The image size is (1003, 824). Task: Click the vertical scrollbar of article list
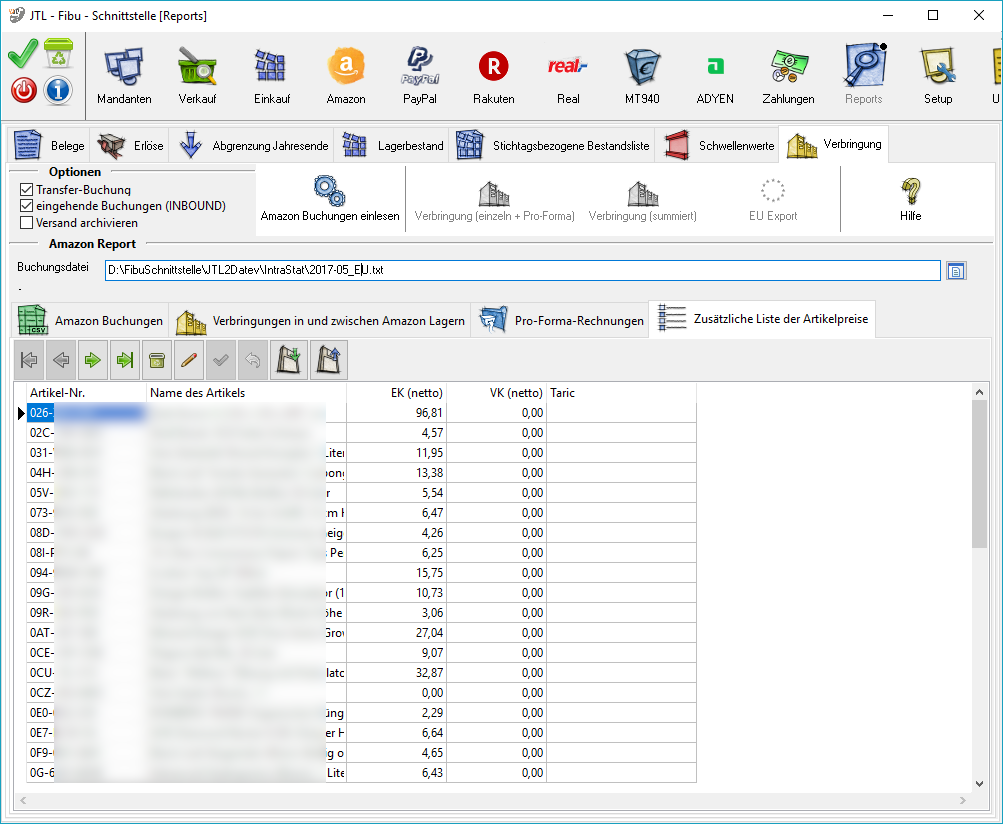click(x=979, y=600)
